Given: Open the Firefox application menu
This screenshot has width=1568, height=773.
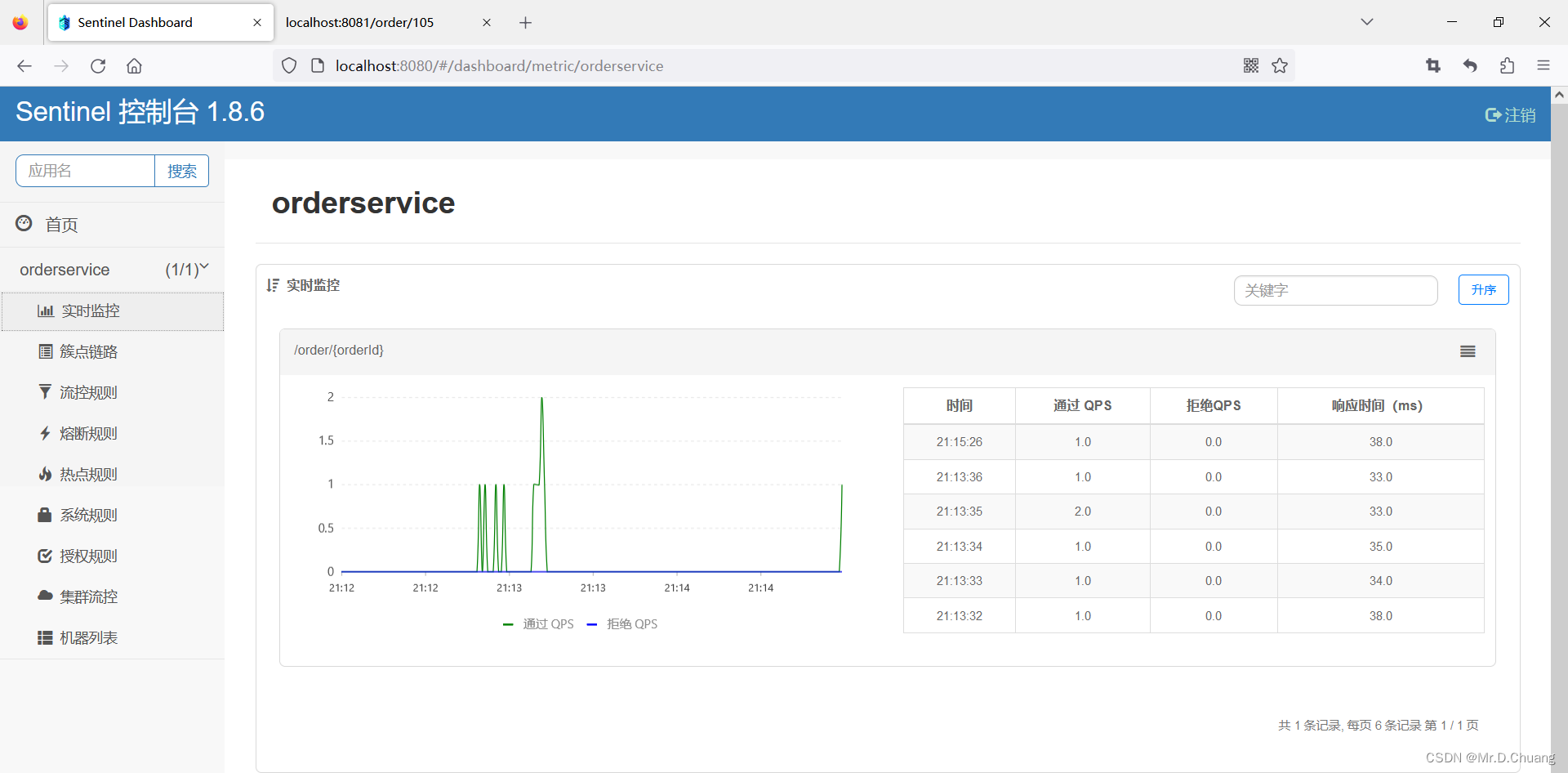Looking at the screenshot, I should [x=1543, y=66].
